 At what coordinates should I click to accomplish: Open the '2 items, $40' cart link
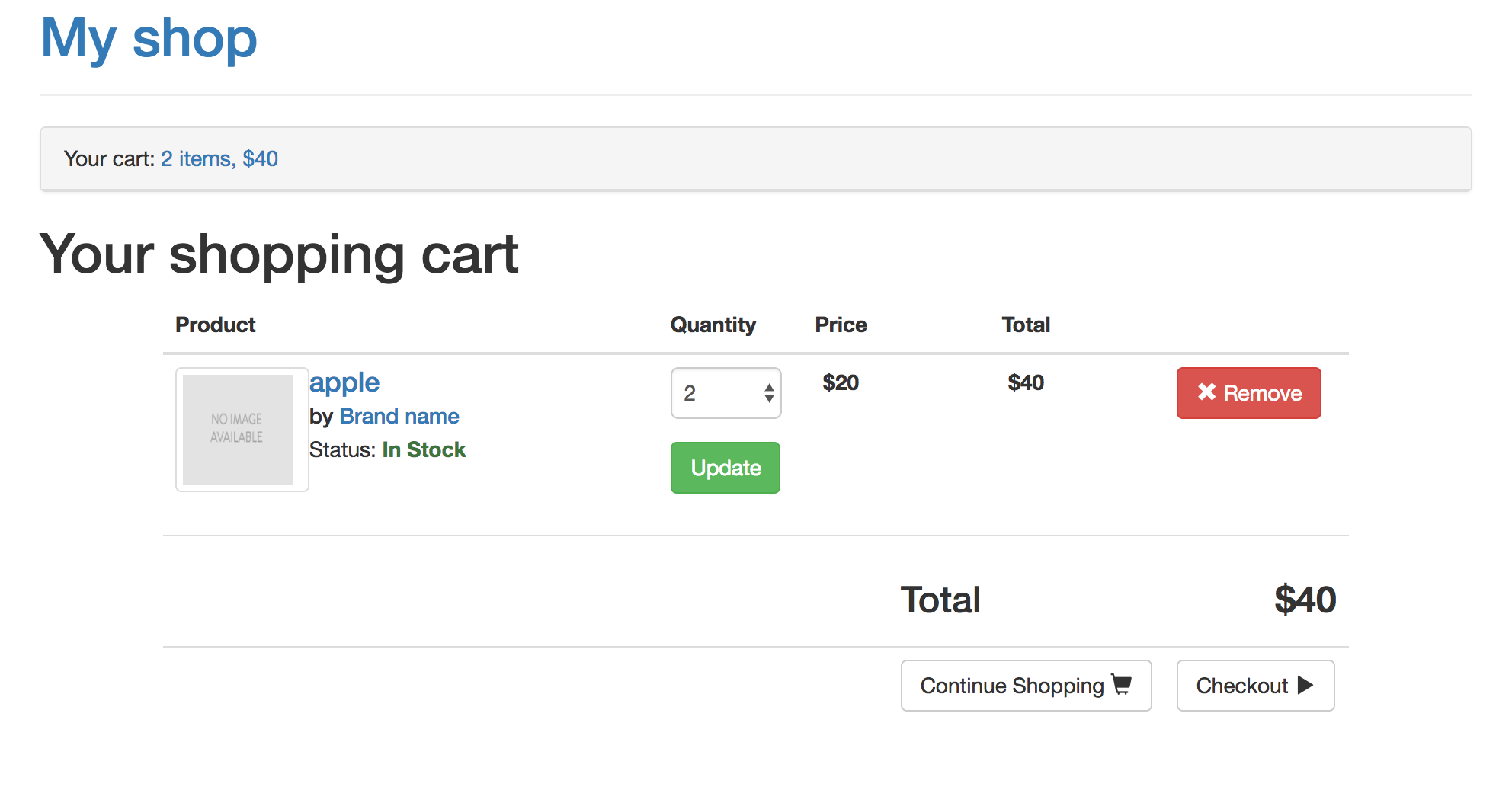(x=219, y=158)
